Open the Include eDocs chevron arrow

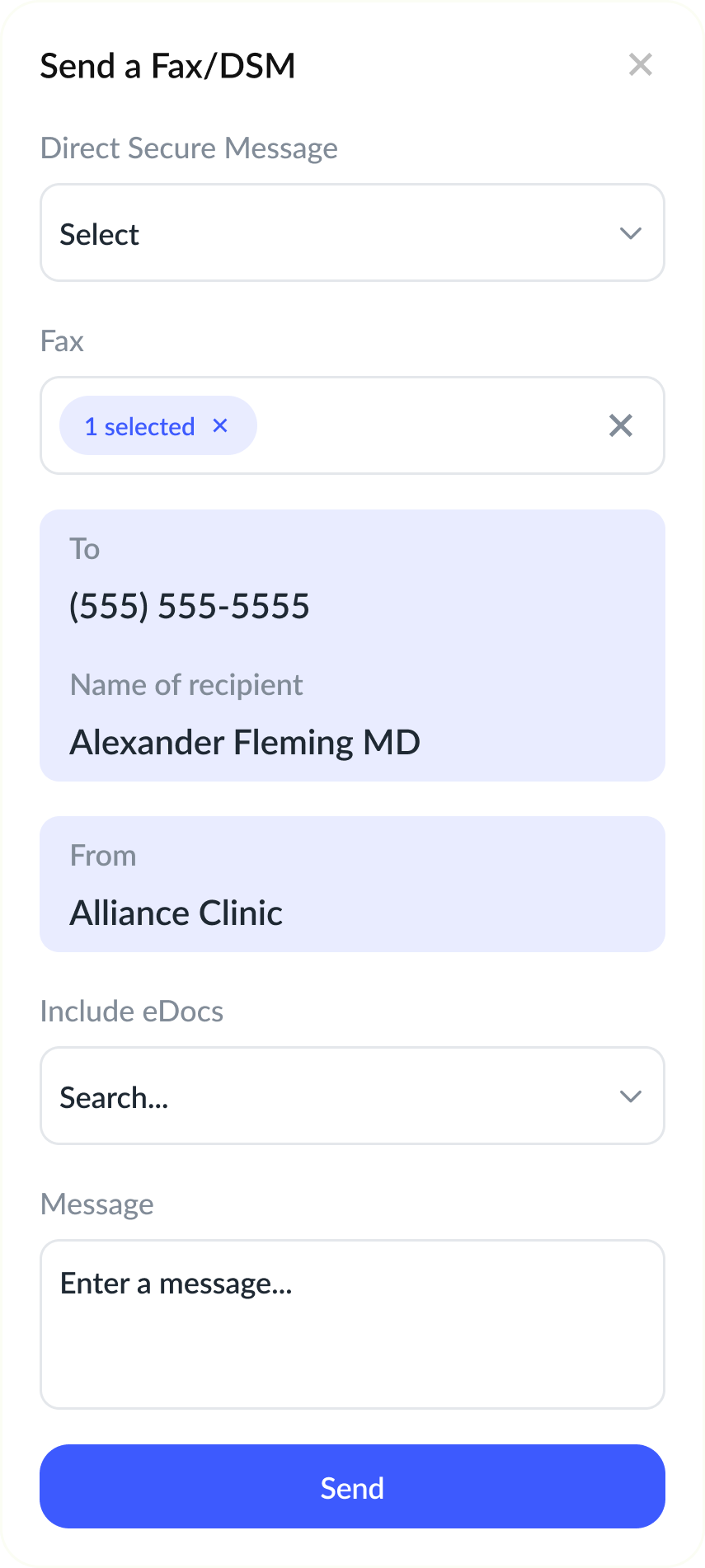coord(631,1096)
